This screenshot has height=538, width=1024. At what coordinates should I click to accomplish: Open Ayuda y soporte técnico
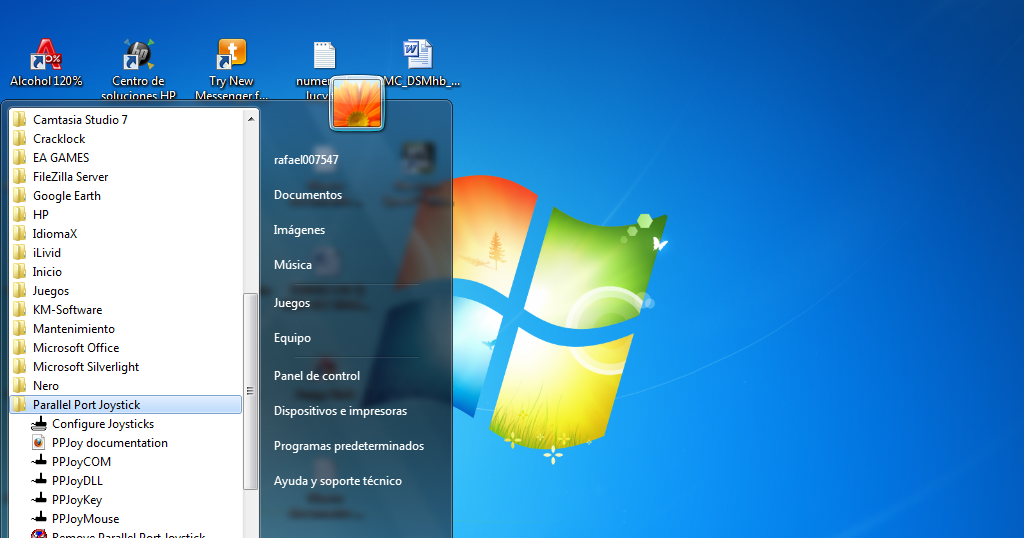[338, 481]
